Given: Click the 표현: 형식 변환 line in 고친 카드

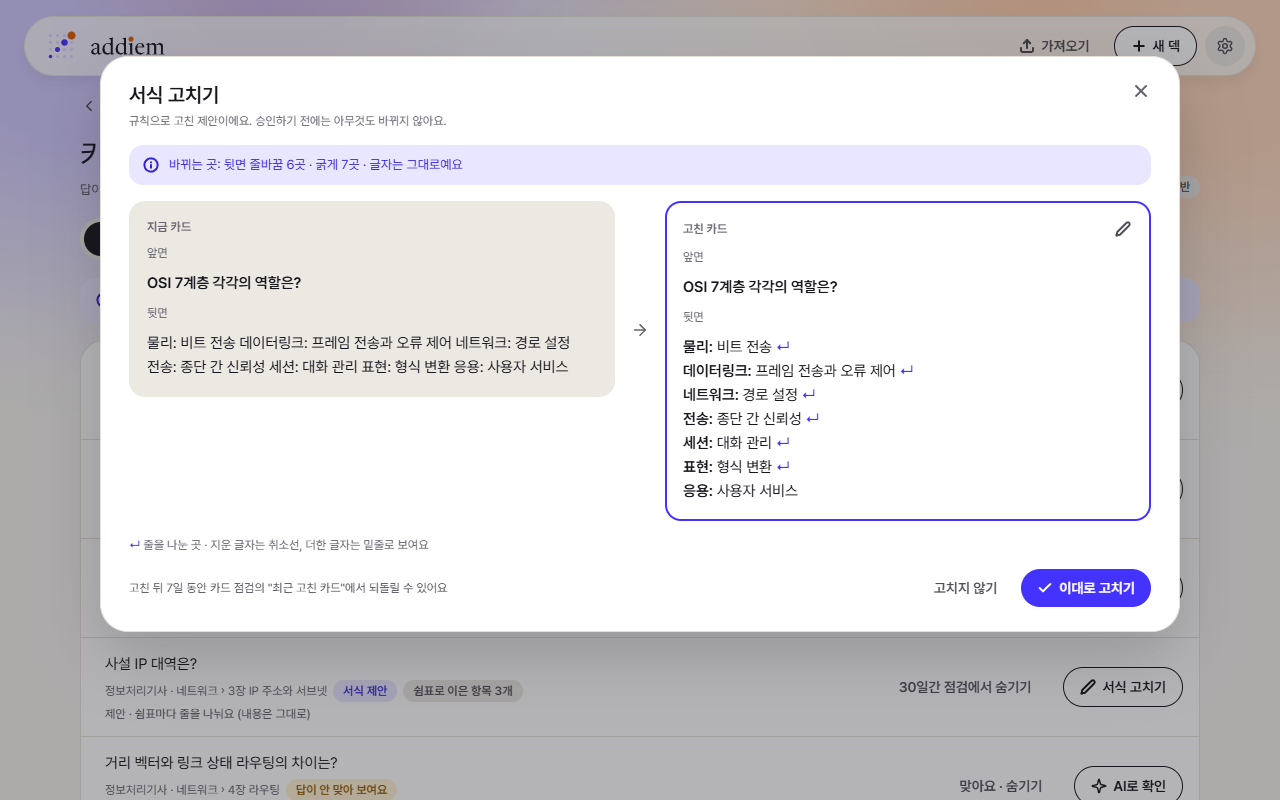Looking at the screenshot, I should (727, 467).
